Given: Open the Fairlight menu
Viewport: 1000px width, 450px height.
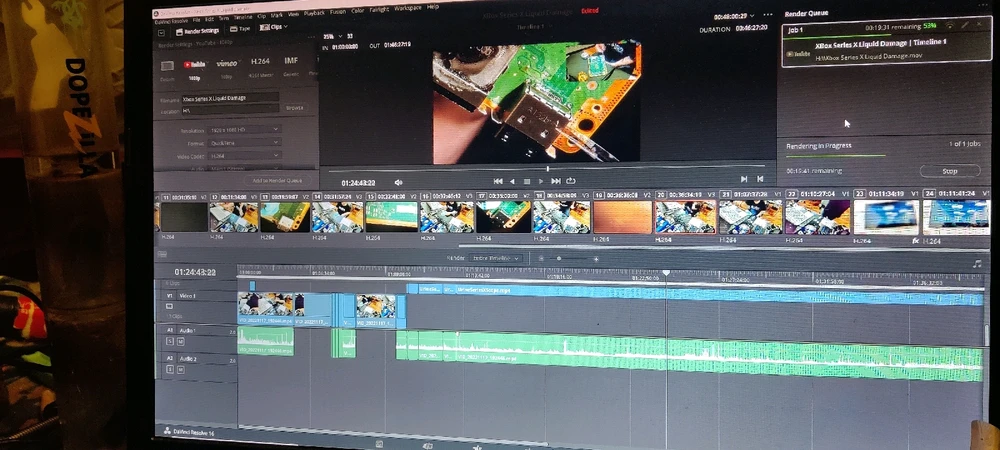Looking at the screenshot, I should click(379, 9).
